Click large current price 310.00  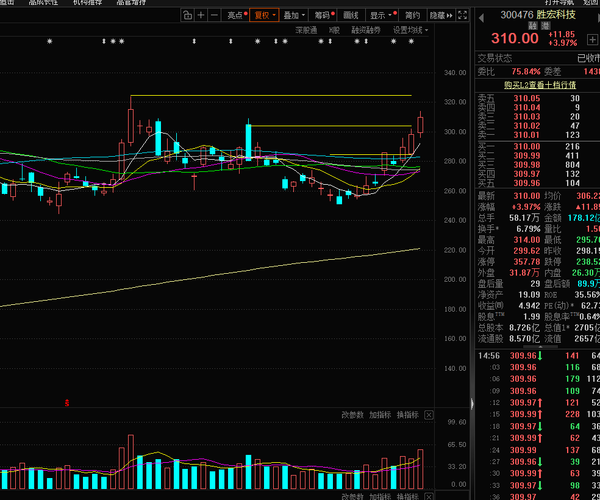(515, 38)
